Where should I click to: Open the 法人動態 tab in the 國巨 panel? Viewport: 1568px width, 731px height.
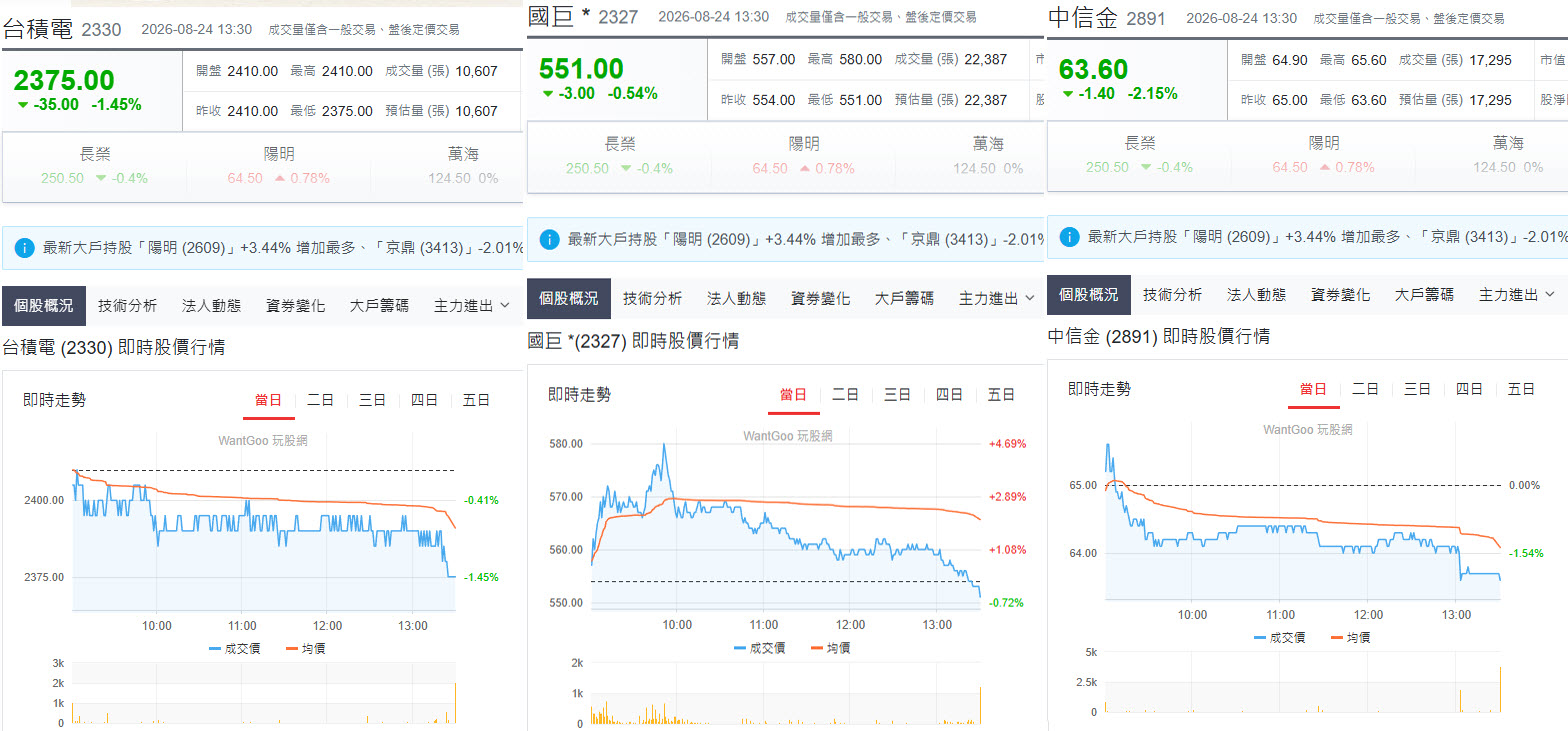736,298
